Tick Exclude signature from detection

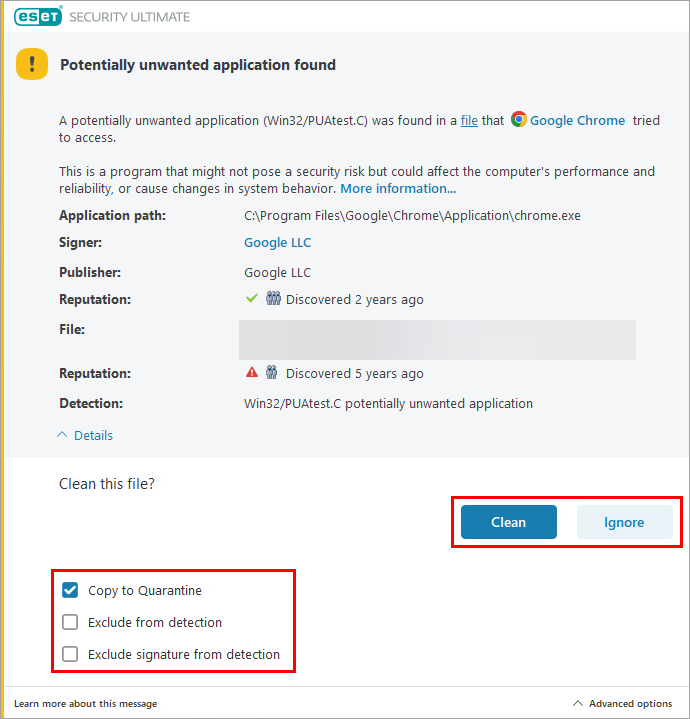point(70,655)
